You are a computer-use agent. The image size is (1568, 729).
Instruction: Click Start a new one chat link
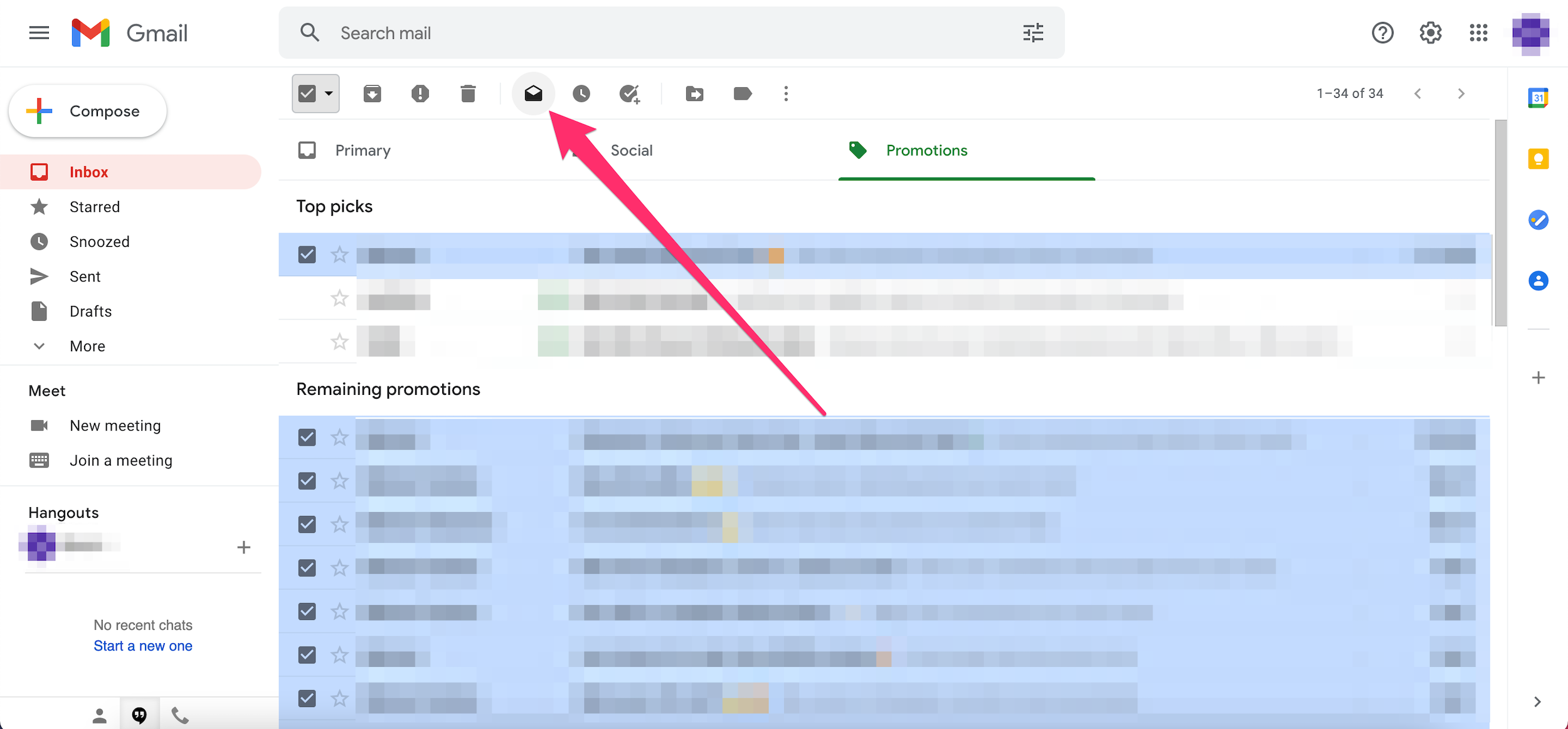click(142, 645)
